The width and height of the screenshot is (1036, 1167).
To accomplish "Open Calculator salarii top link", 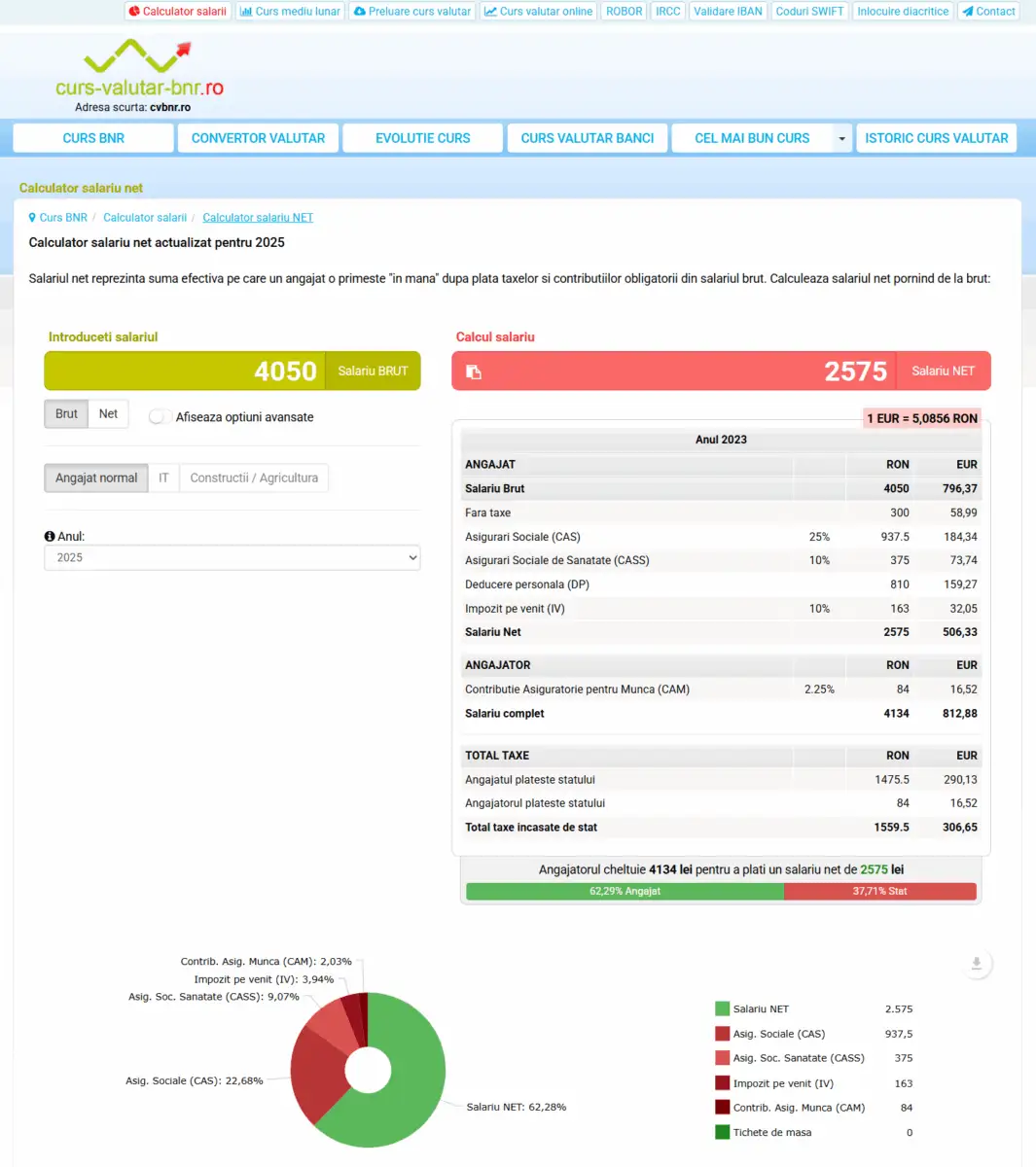I will pos(177,12).
